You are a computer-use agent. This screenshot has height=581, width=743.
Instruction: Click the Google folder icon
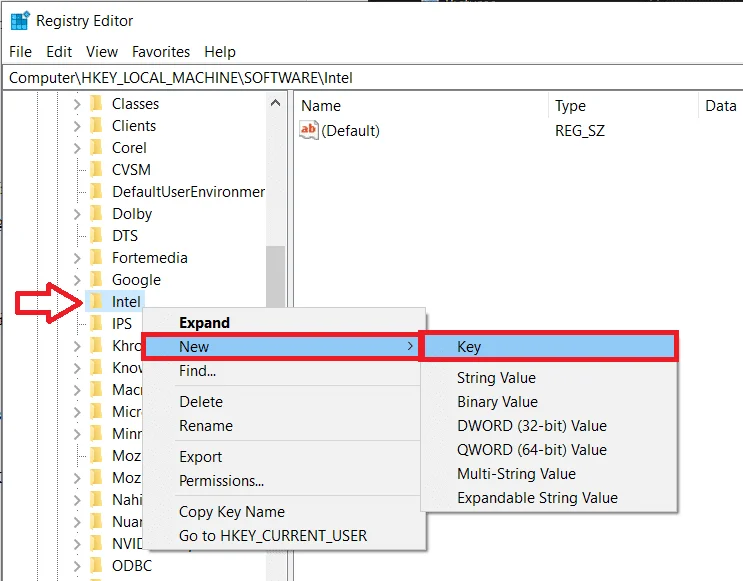point(96,279)
